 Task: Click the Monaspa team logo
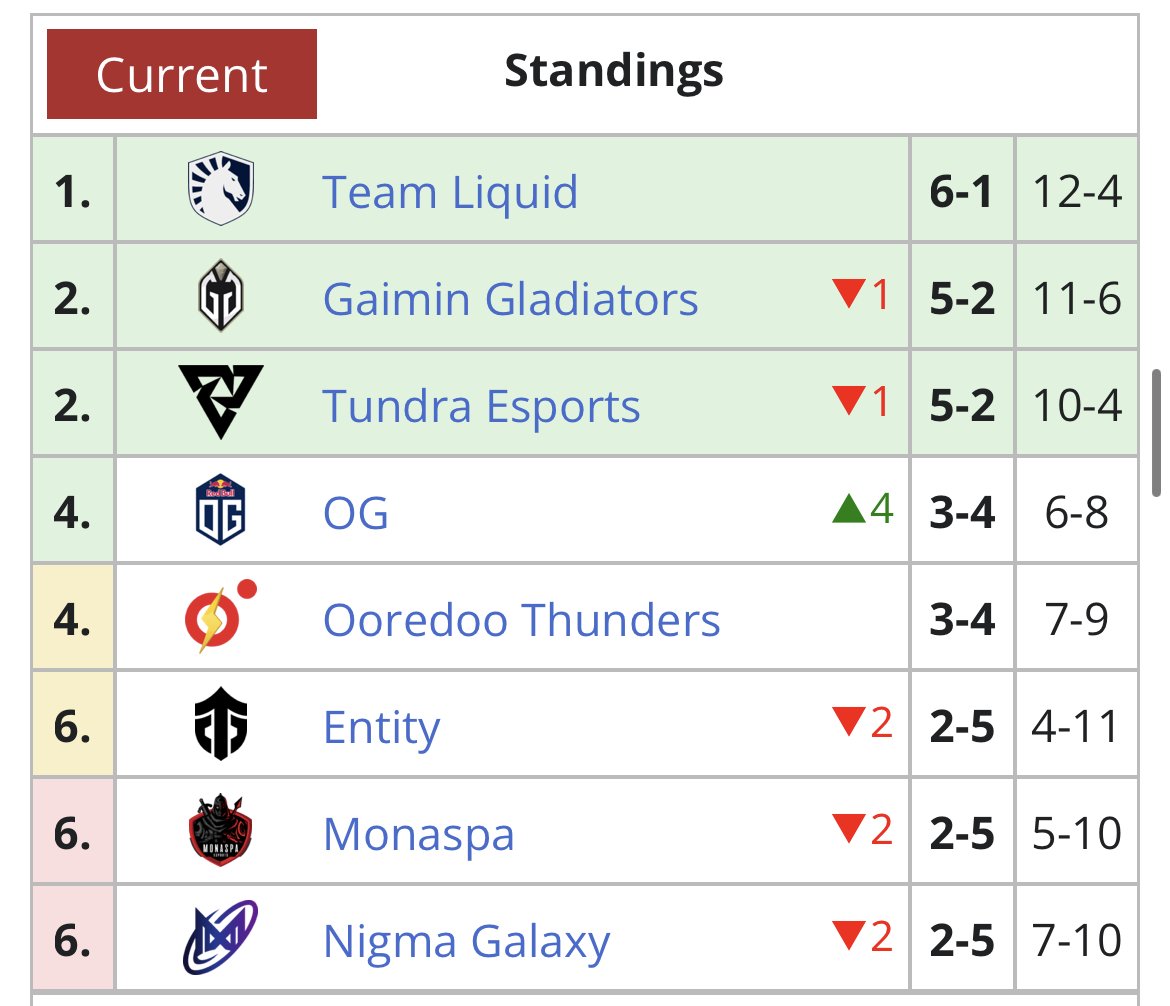pos(221,831)
